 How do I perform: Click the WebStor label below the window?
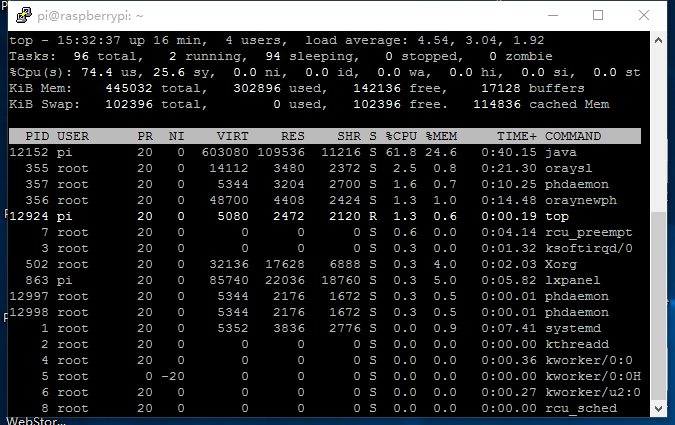click(x=36, y=421)
